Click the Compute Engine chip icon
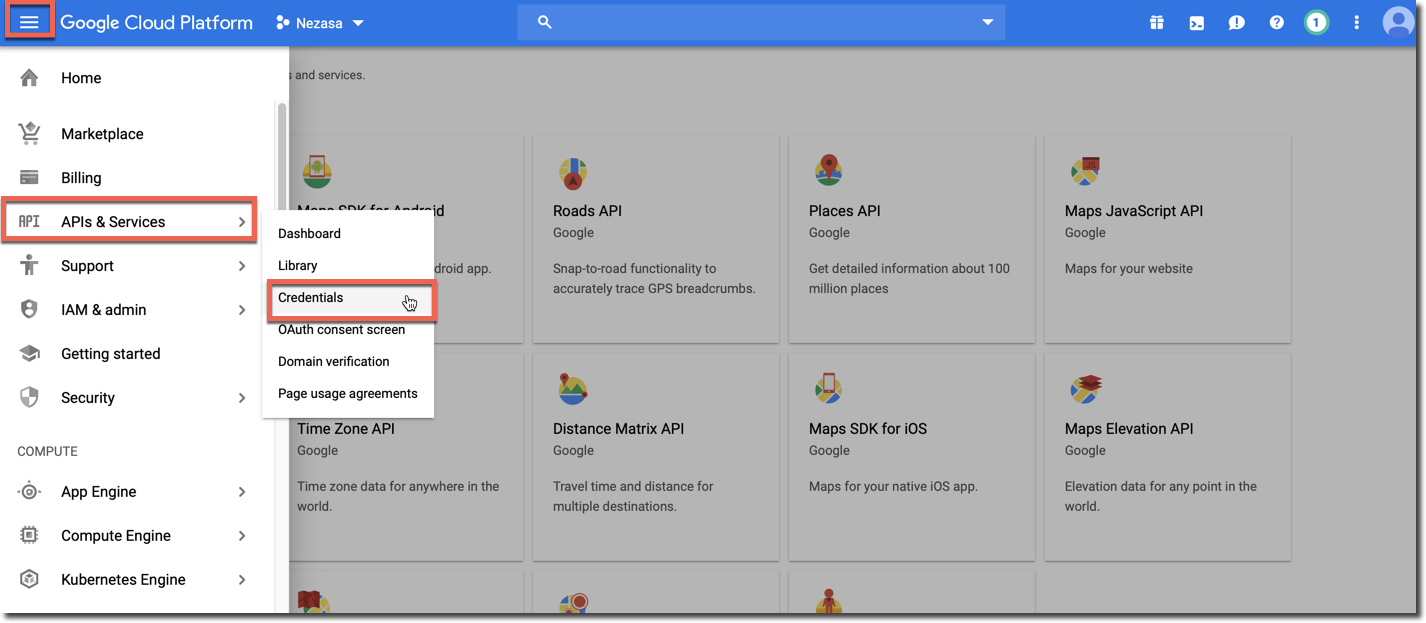This screenshot has width=1426, height=623. point(29,536)
